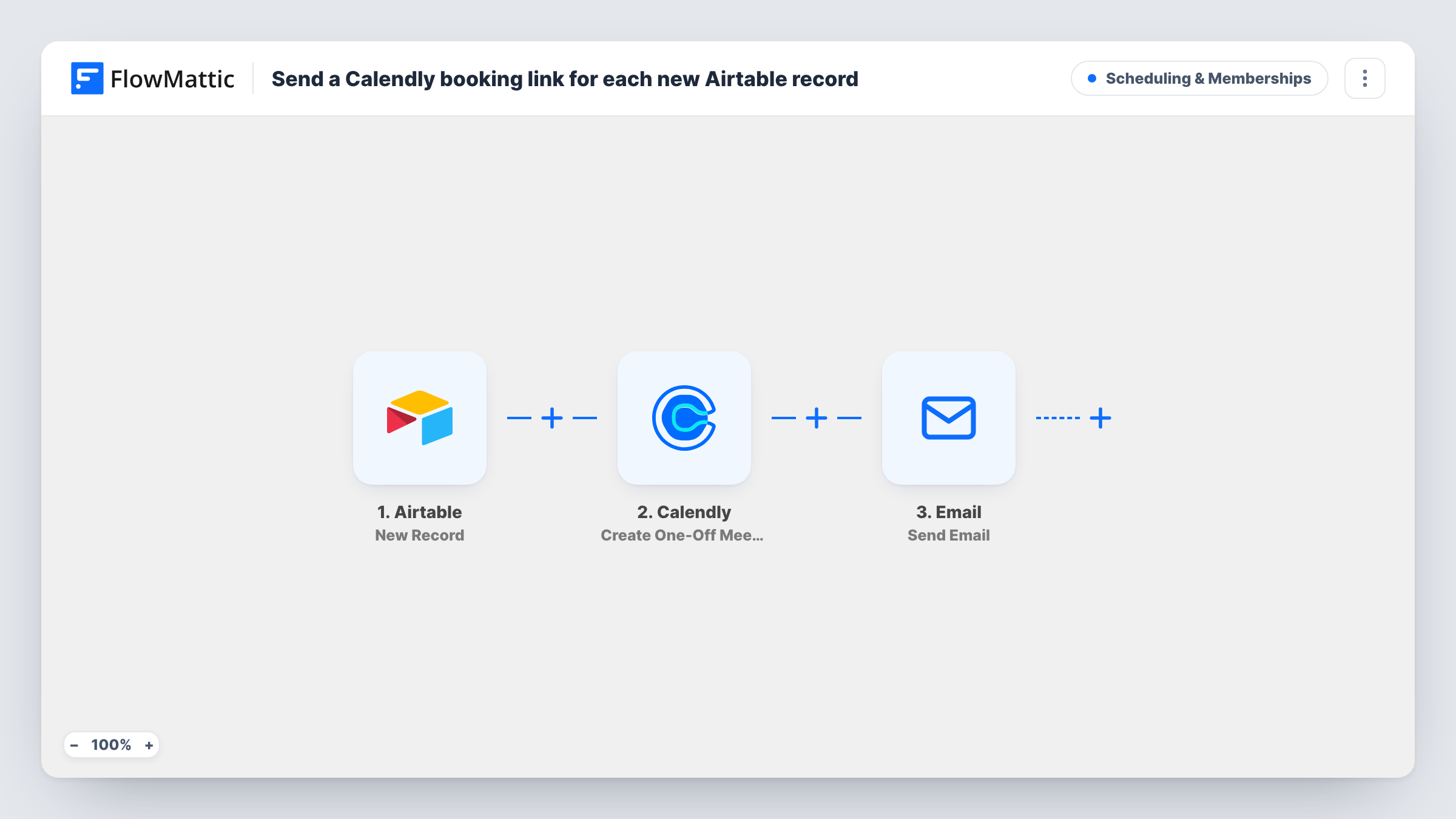Click the workflow title text

click(565, 79)
